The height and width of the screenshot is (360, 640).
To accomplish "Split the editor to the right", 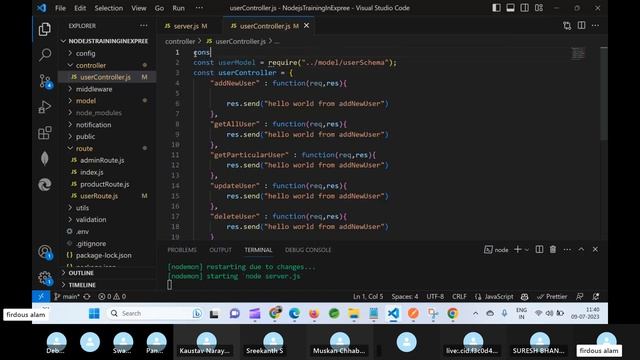I will point(581,25).
